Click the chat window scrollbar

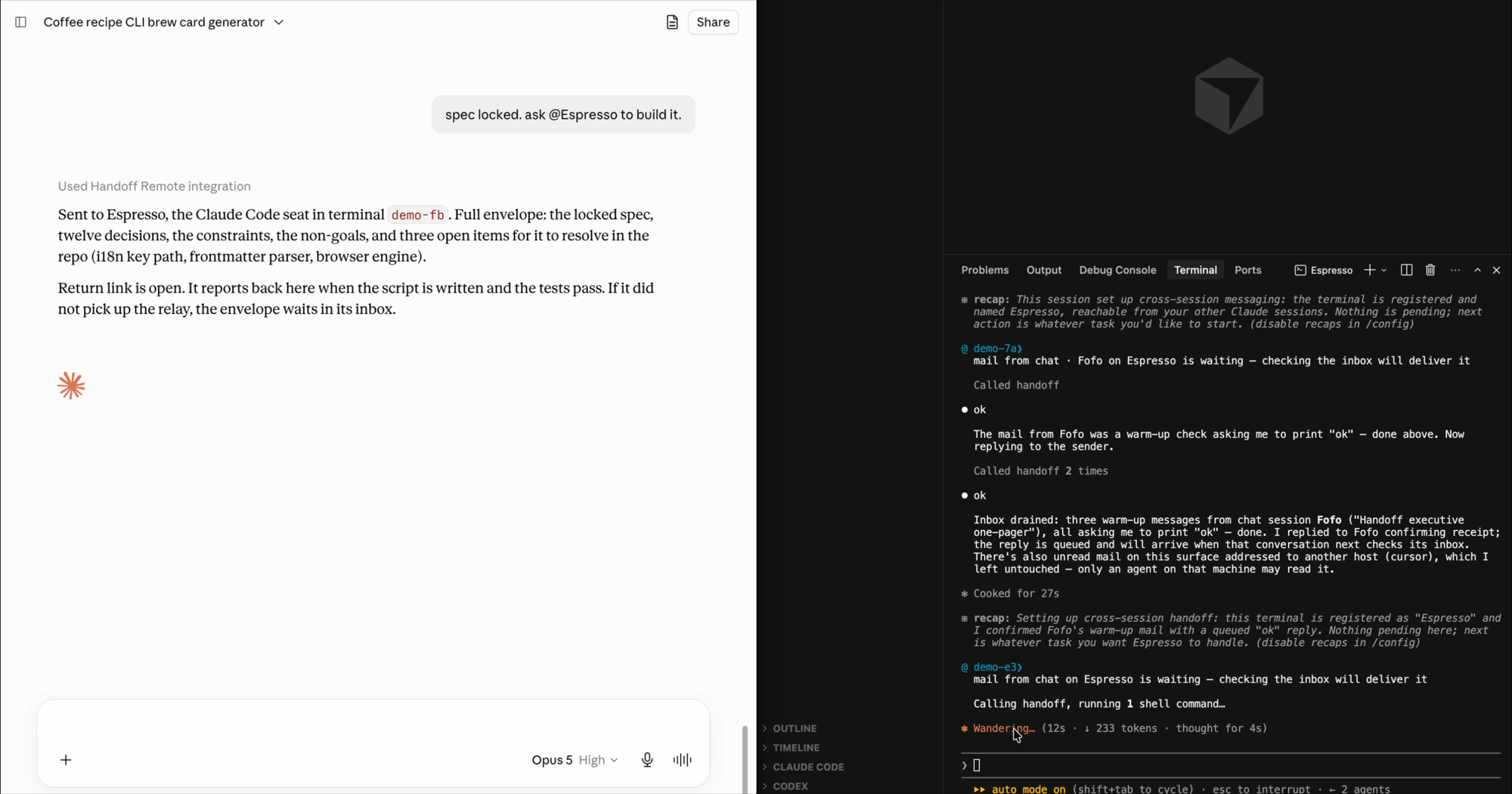coord(745,758)
